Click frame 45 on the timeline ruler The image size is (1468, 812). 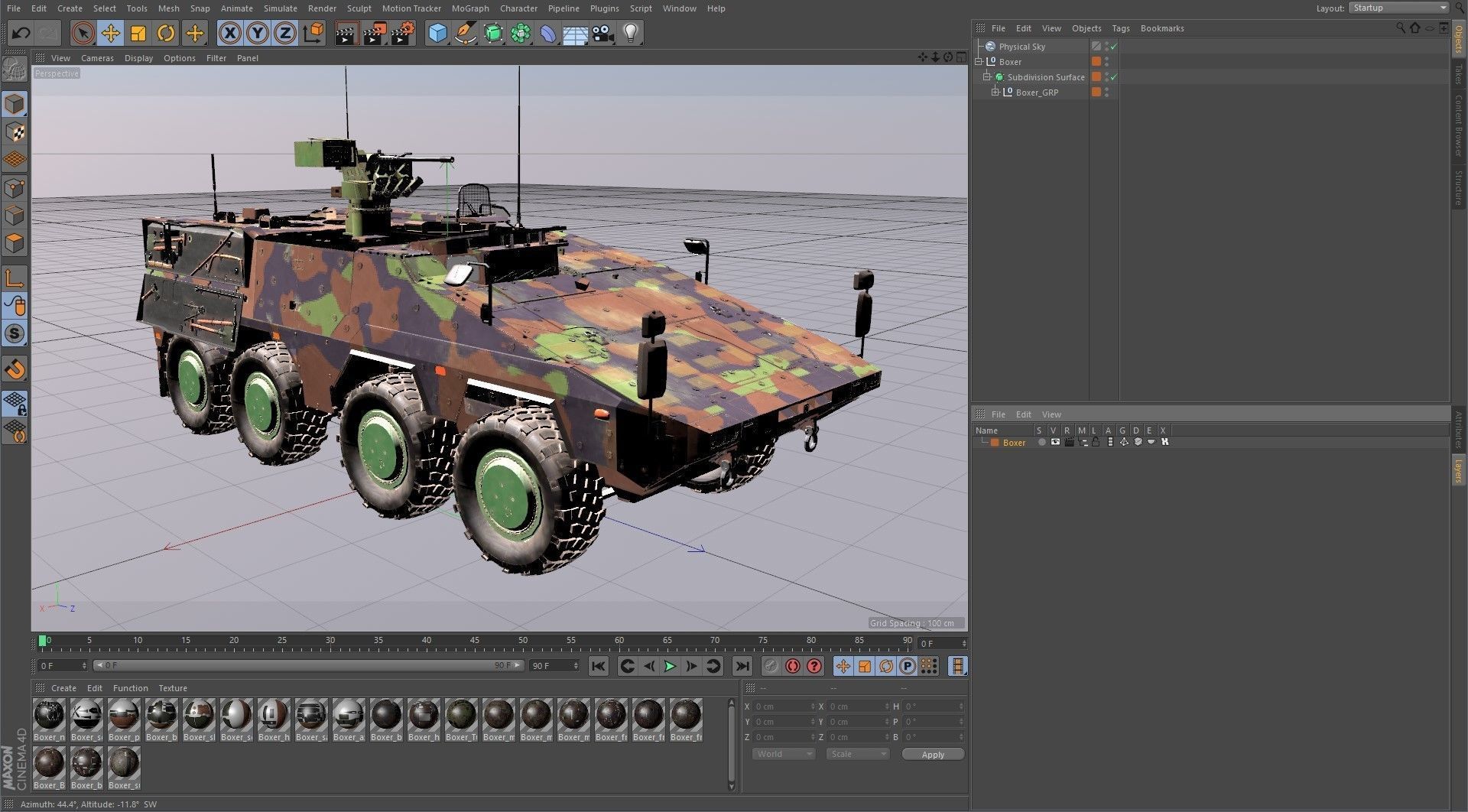point(475,641)
